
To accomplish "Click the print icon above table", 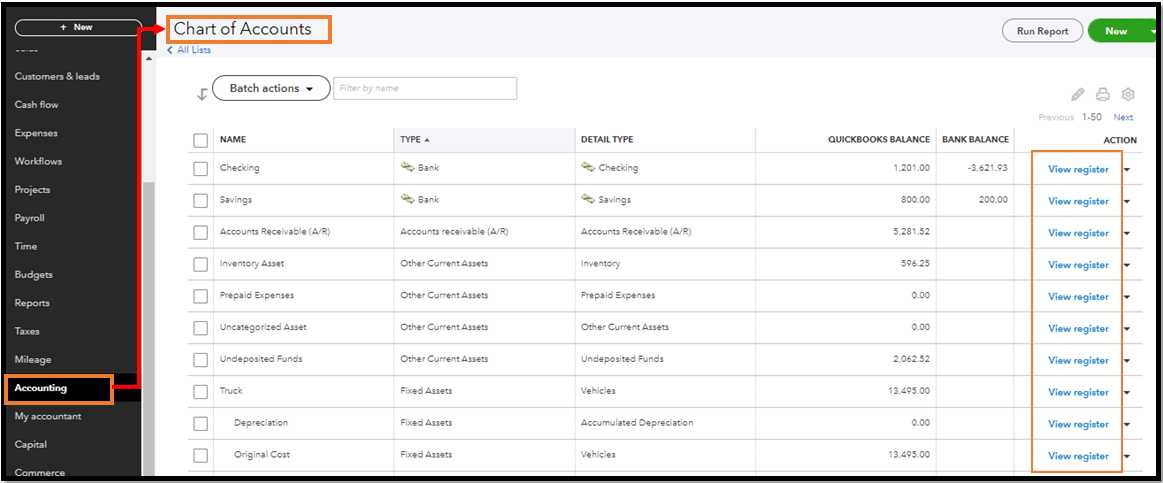I will (x=1103, y=94).
